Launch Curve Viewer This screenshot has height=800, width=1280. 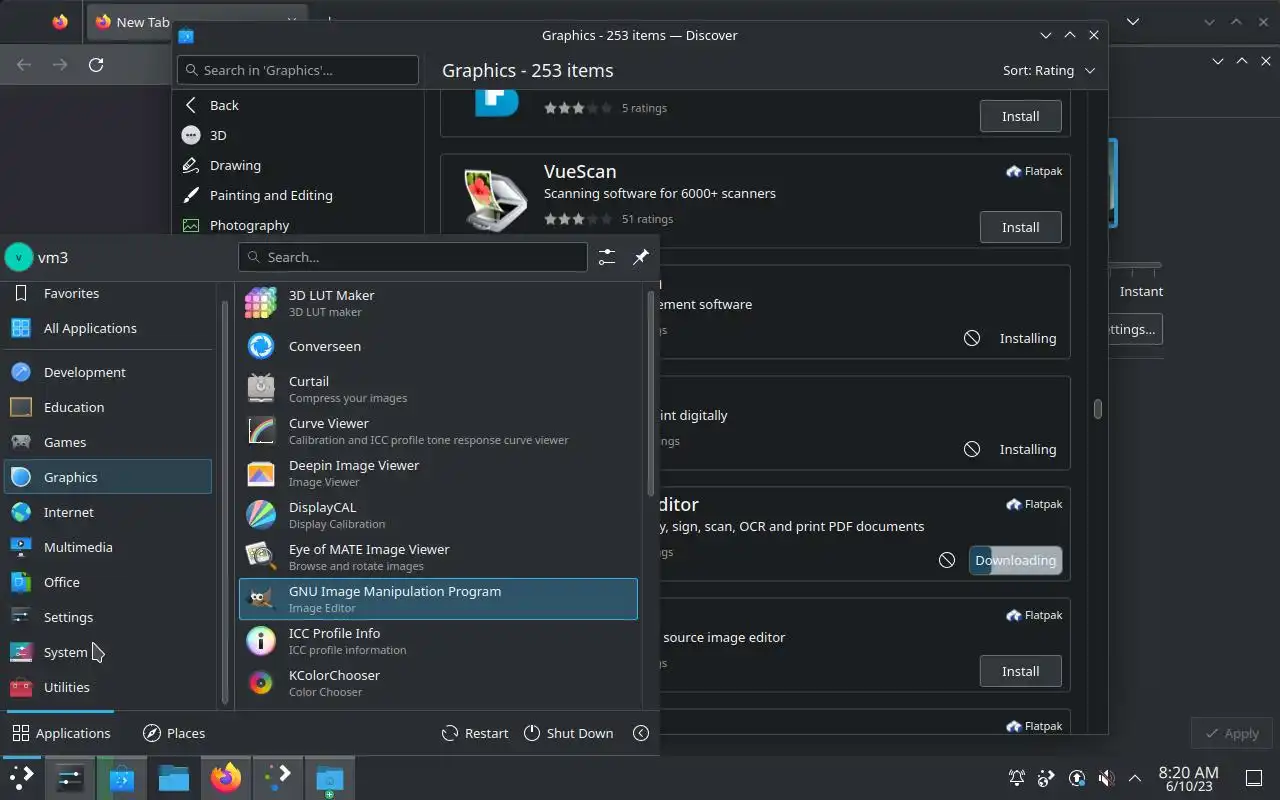point(438,431)
